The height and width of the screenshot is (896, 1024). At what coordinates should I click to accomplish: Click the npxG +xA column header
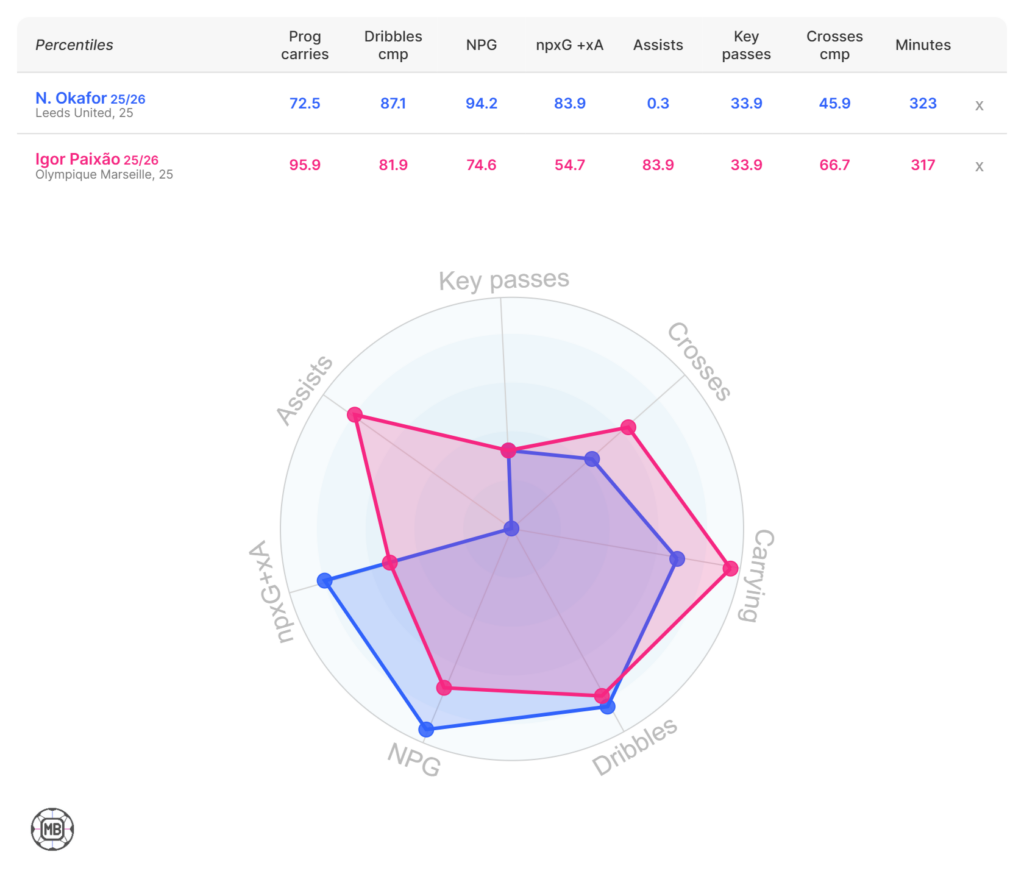point(569,45)
